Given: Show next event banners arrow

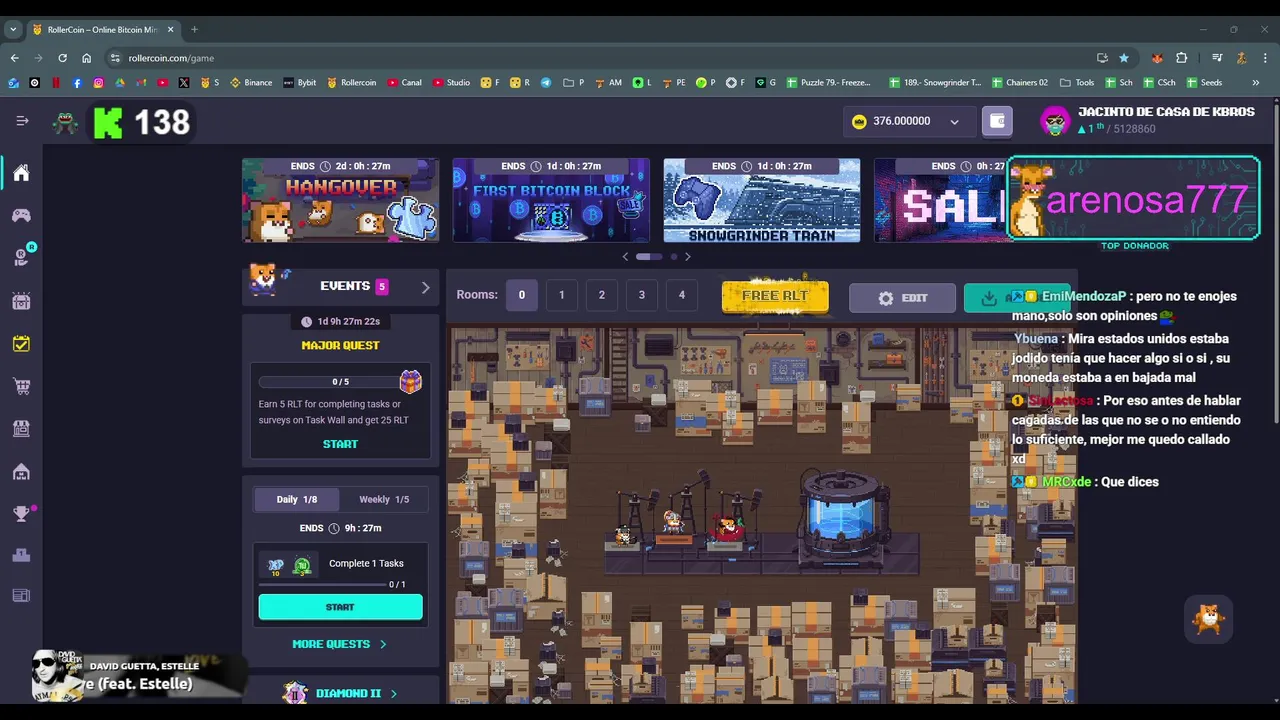Looking at the screenshot, I should [x=687, y=257].
